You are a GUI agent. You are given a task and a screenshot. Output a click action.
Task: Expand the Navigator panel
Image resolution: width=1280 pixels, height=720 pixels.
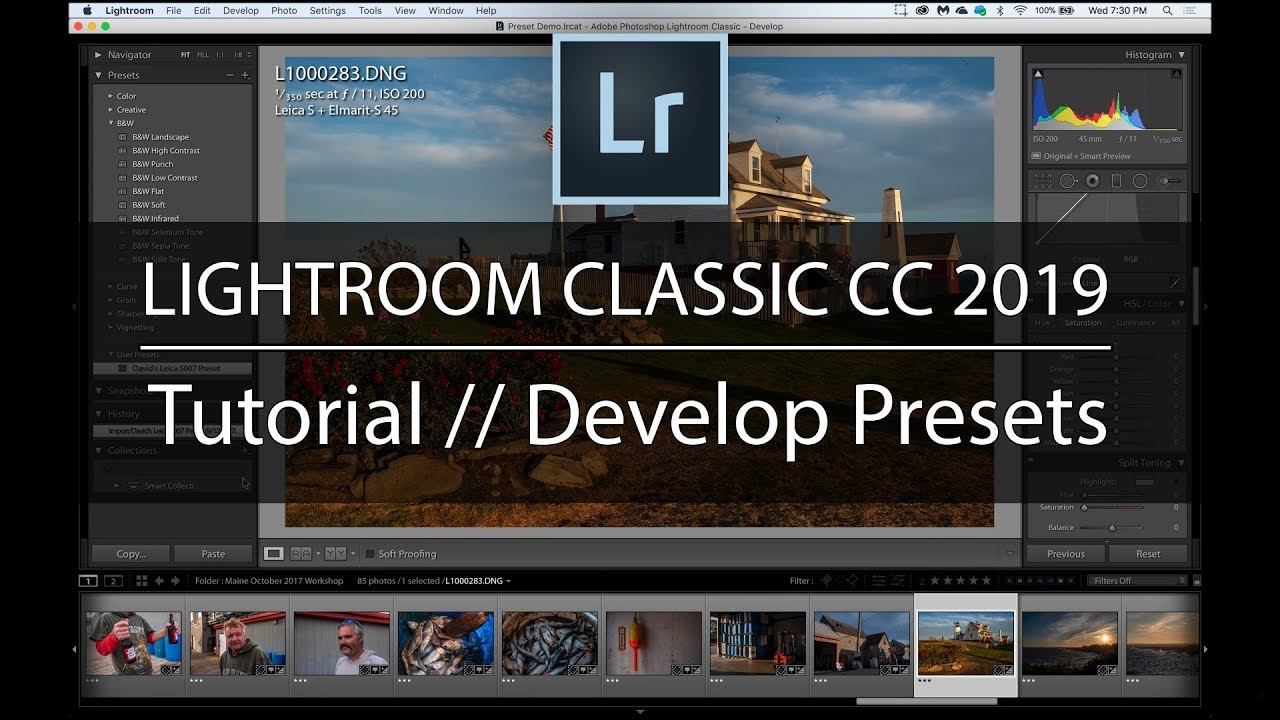(x=98, y=55)
